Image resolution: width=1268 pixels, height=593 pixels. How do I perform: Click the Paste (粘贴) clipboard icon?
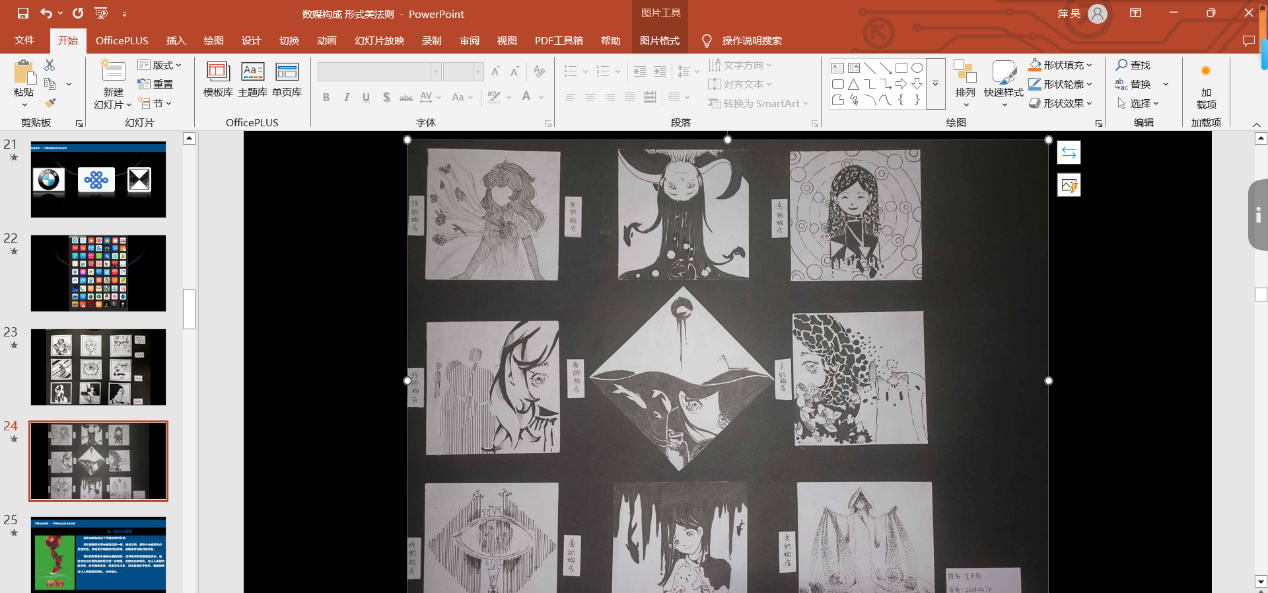(x=24, y=74)
